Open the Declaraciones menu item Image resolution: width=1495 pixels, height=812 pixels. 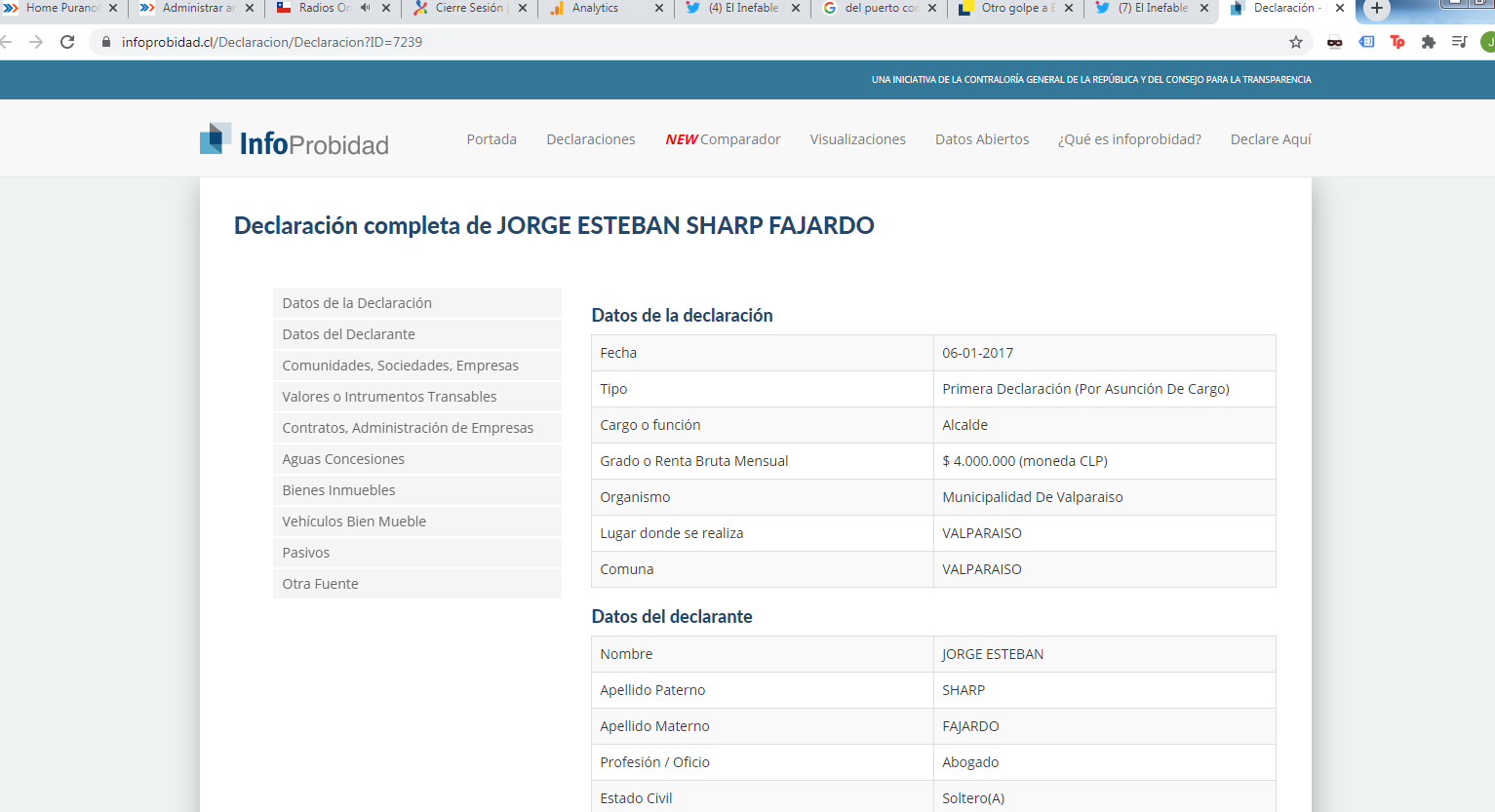[x=591, y=139]
